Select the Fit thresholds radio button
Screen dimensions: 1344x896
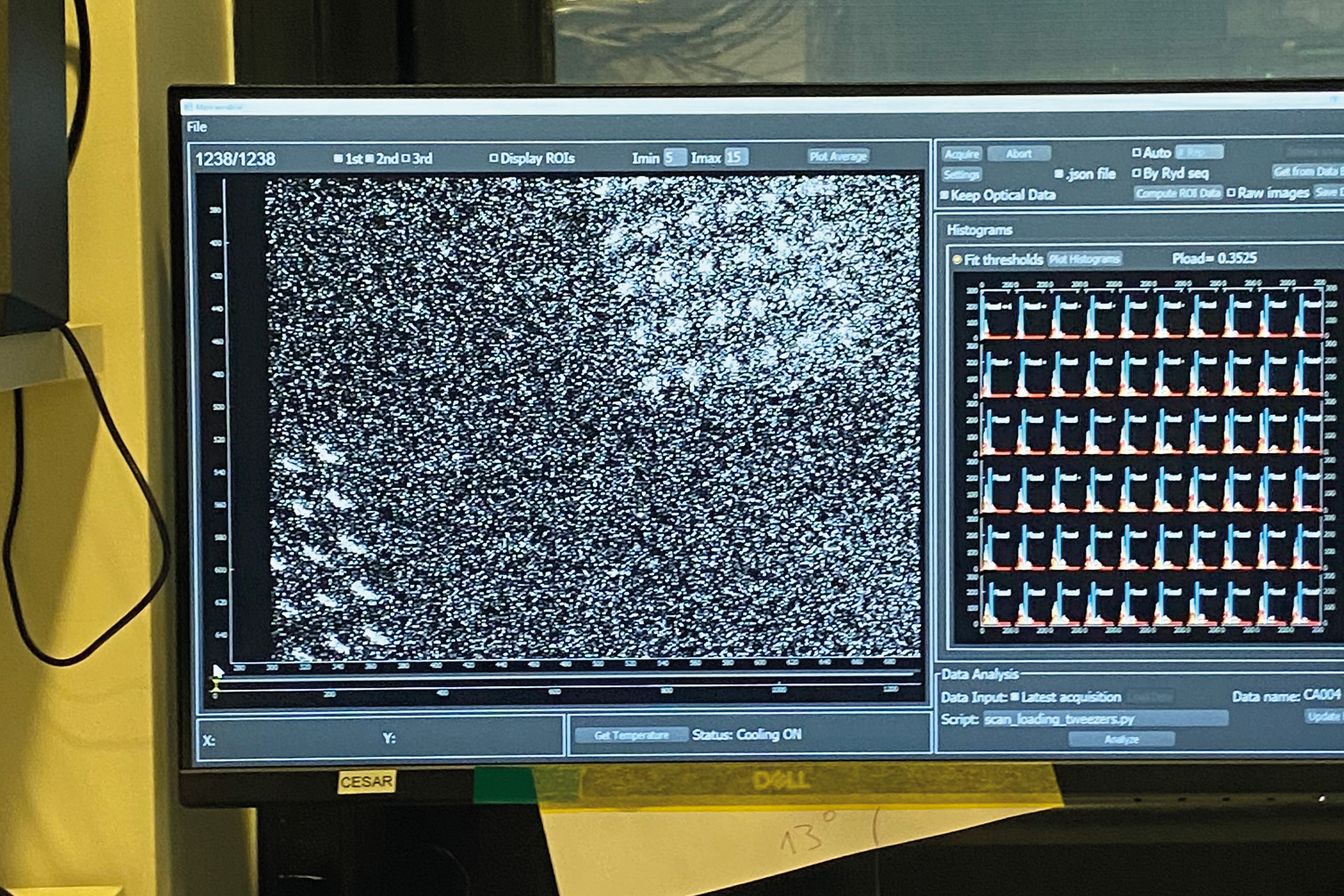point(957,260)
